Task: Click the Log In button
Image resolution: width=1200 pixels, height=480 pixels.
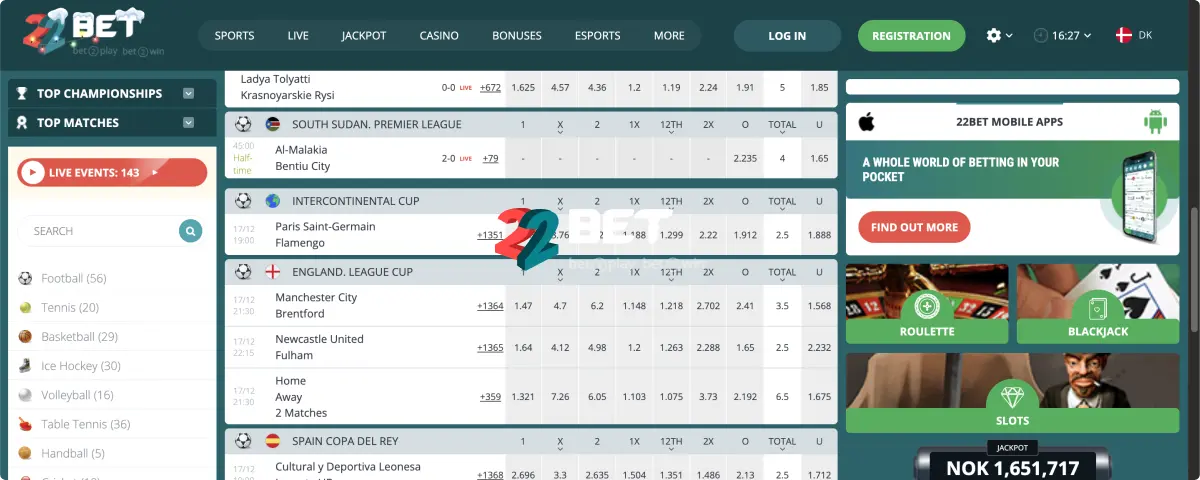Action: point(787,36)
